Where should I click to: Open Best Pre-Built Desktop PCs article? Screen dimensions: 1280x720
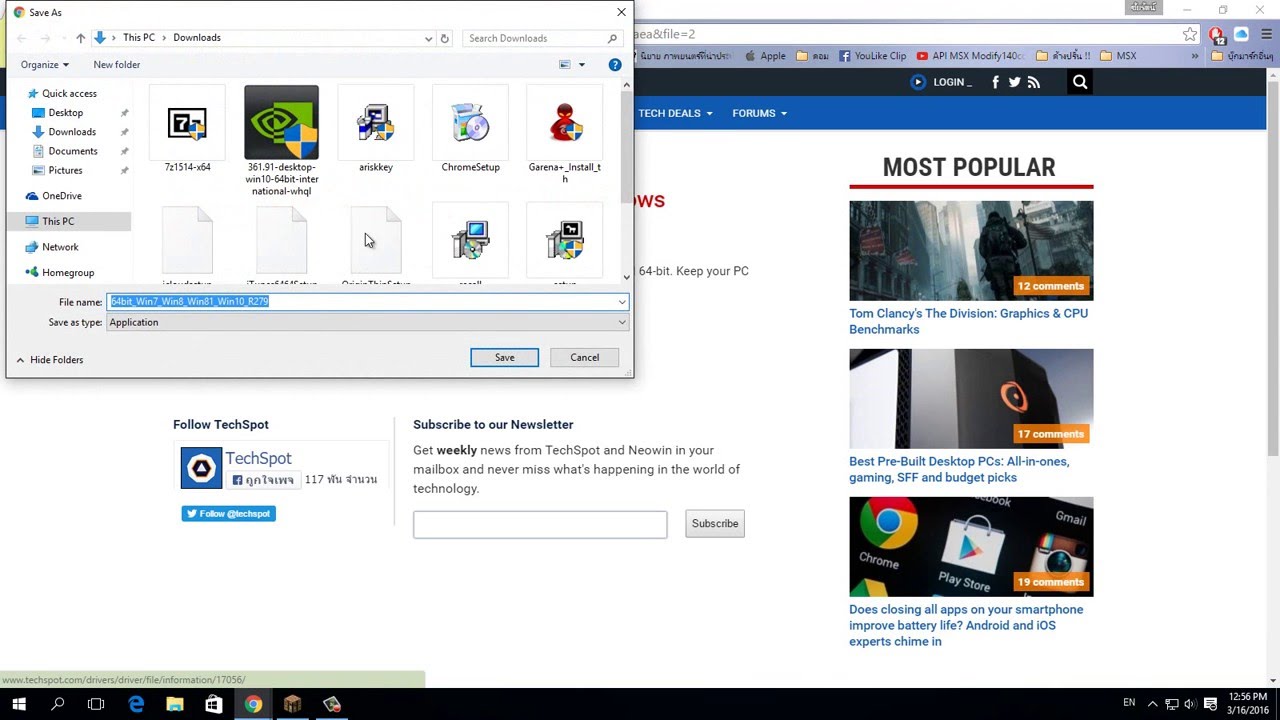tap(959, 469)
